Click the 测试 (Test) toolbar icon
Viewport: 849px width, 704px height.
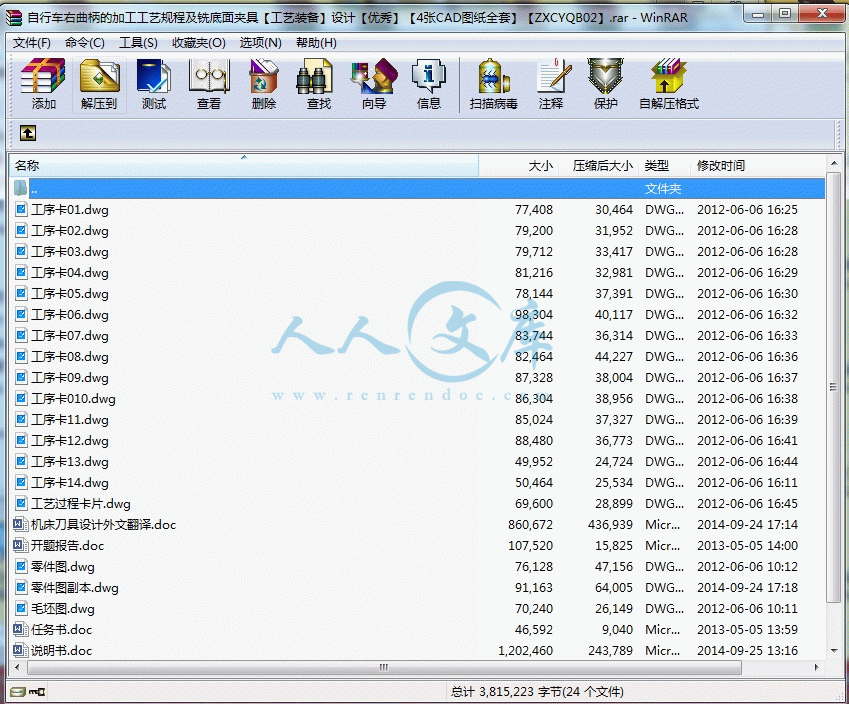click(x=154, y=76)
